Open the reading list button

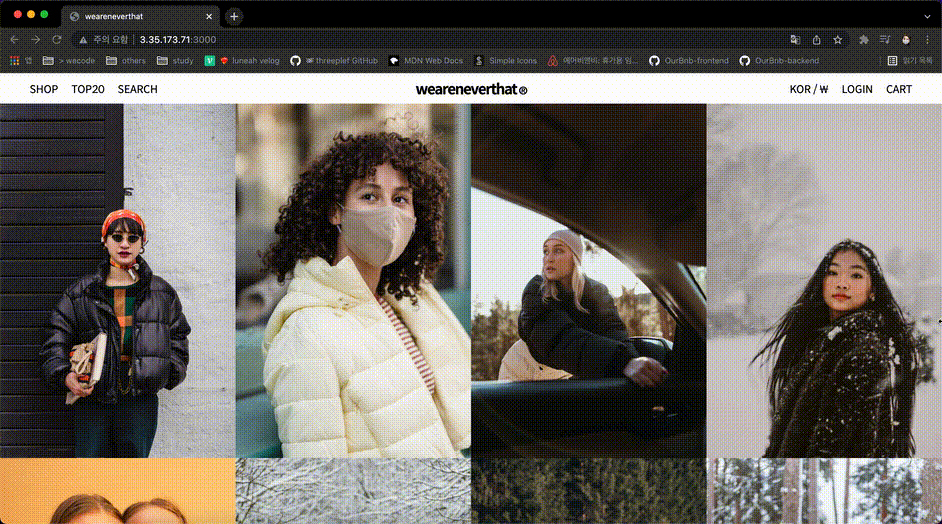click(x=910, y=61)
